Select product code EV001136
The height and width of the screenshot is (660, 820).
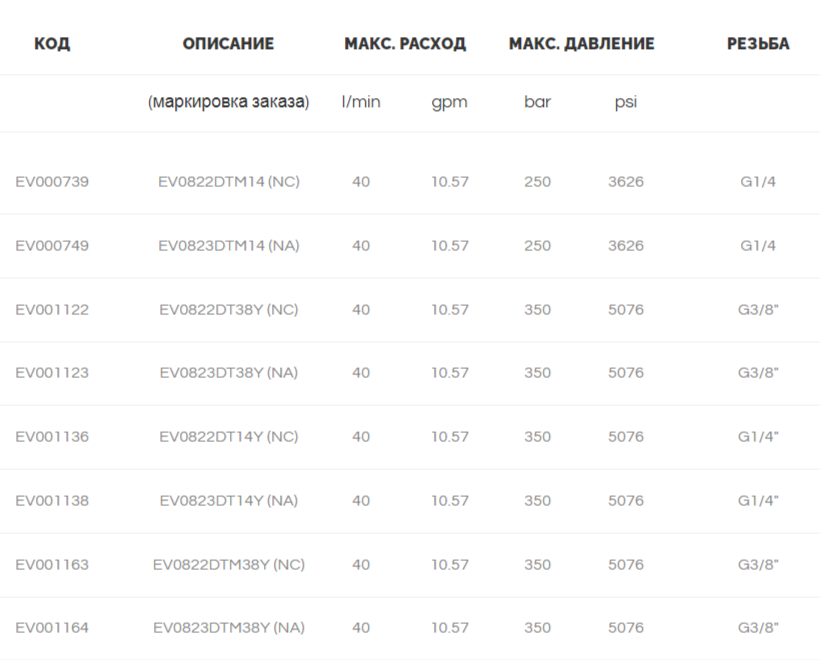[x=52, y=437]
